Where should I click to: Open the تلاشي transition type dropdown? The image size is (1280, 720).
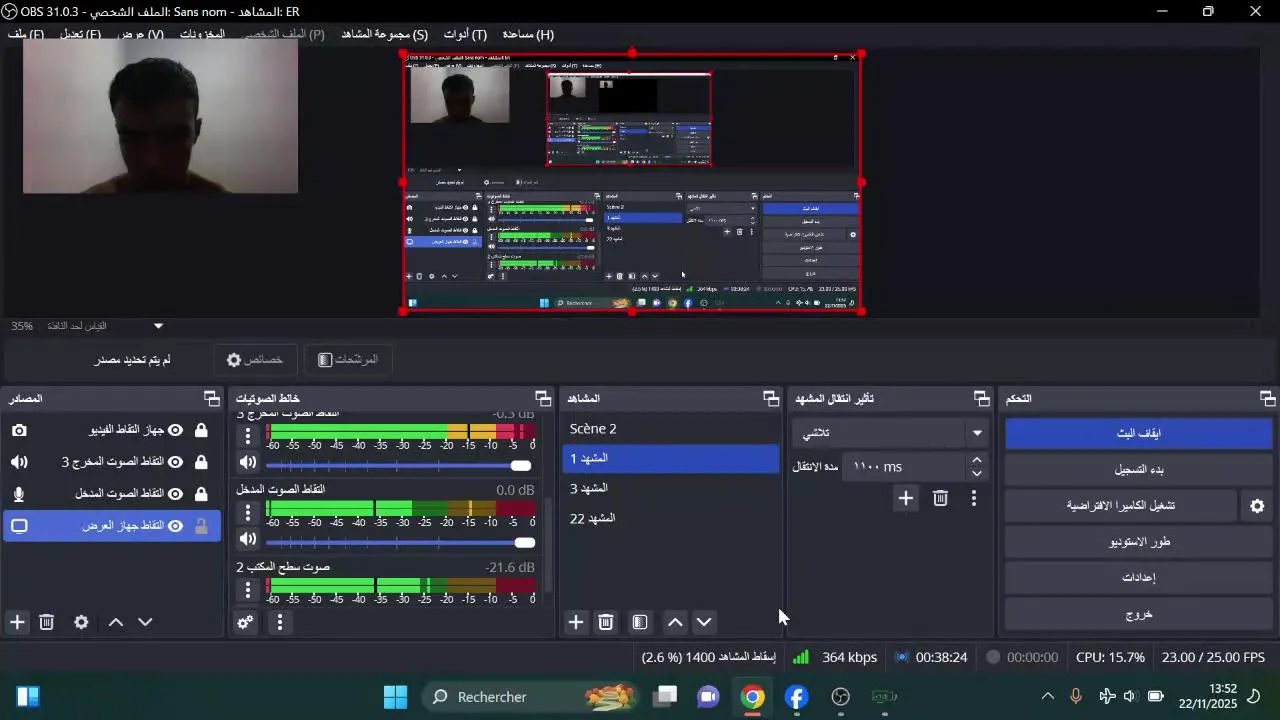click(891, 433)
